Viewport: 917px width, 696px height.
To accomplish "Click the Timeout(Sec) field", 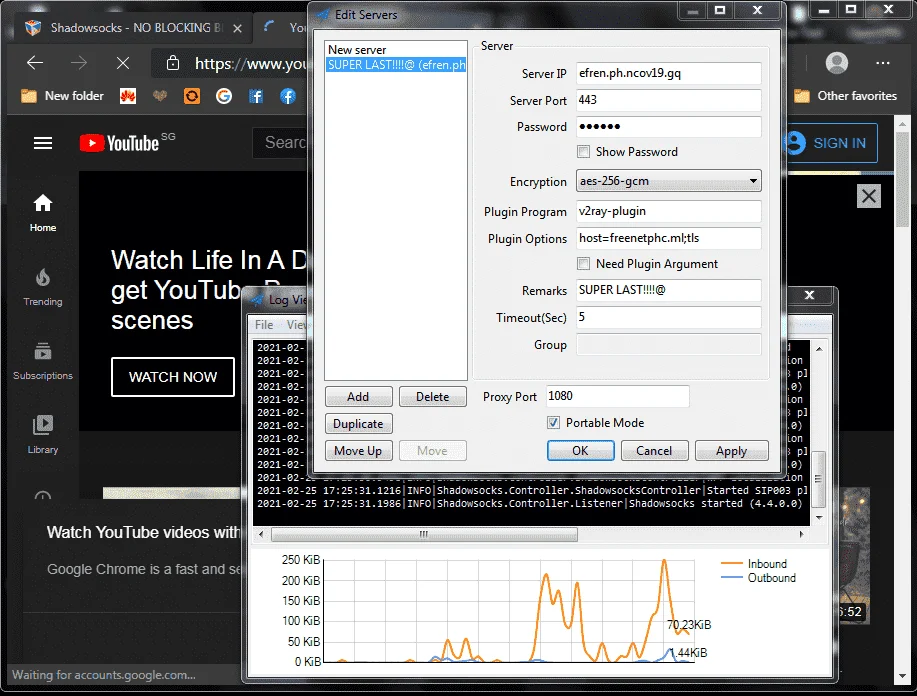I will pos(668,317).
